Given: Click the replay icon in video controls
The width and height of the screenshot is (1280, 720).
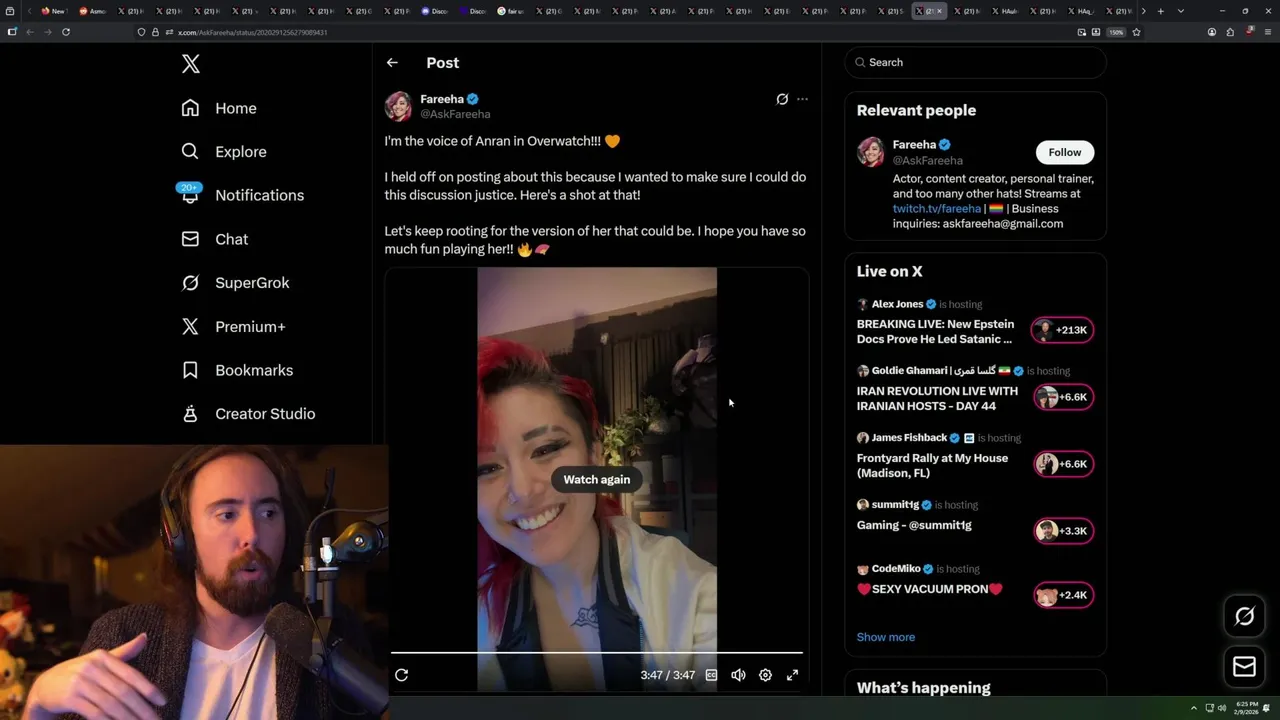Looking at the screenshot, I should pyautogui.click(x=401, y=675).
